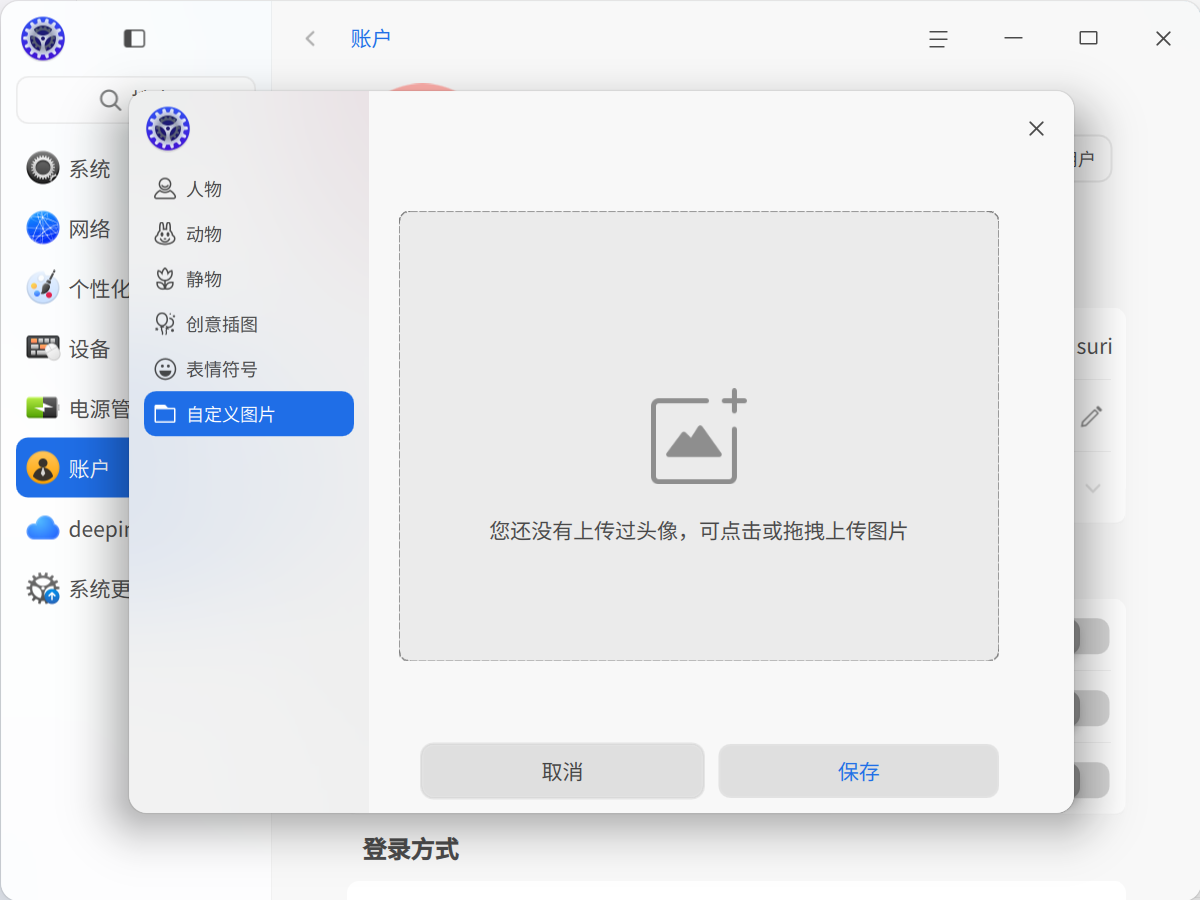Image resolution: width=1200 pixels, height=900 pixels.
Task: Toggle the sidebar panel icon in Control Center
Action: click(134, 38)
